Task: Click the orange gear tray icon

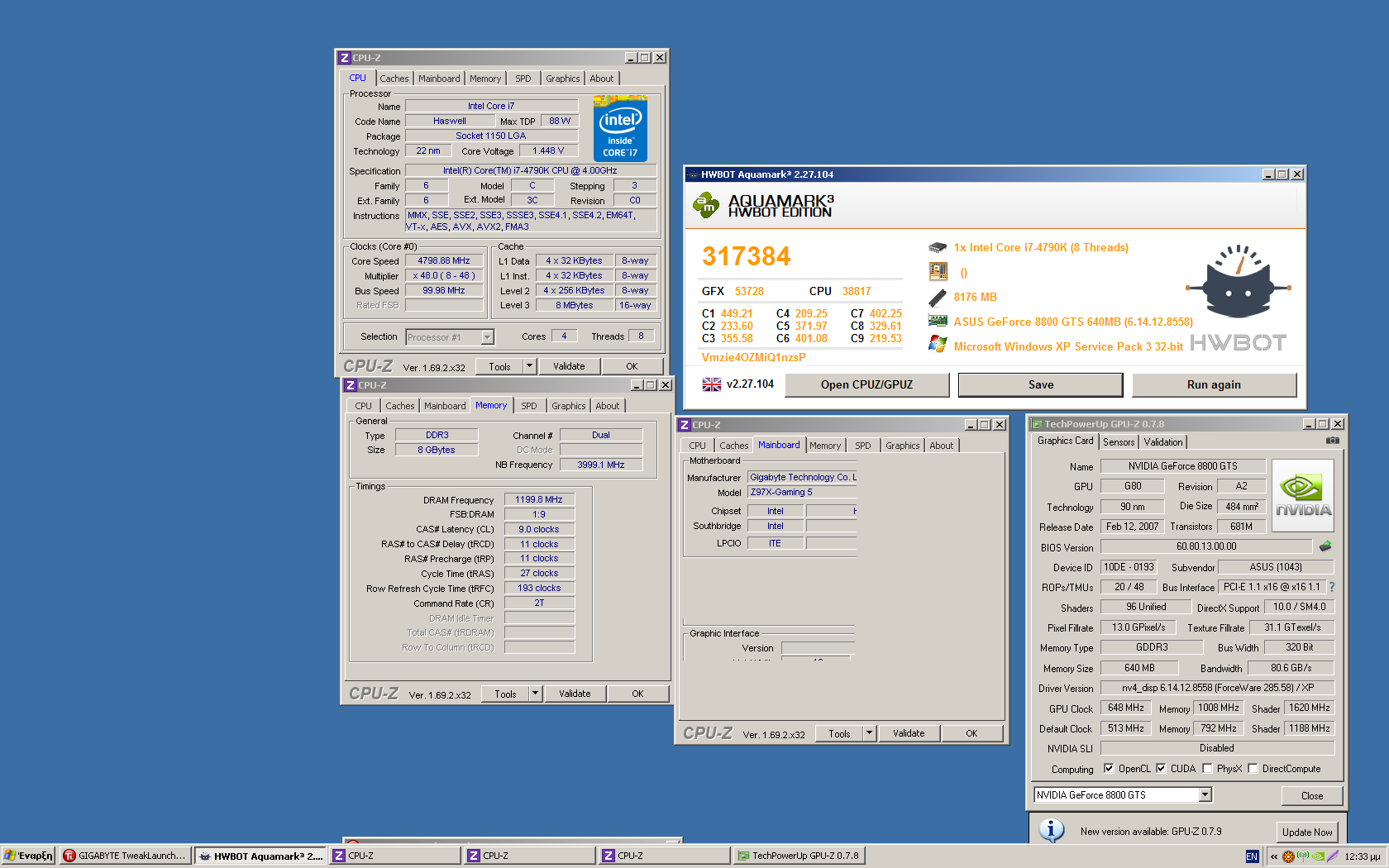Action: point(1288,856)
